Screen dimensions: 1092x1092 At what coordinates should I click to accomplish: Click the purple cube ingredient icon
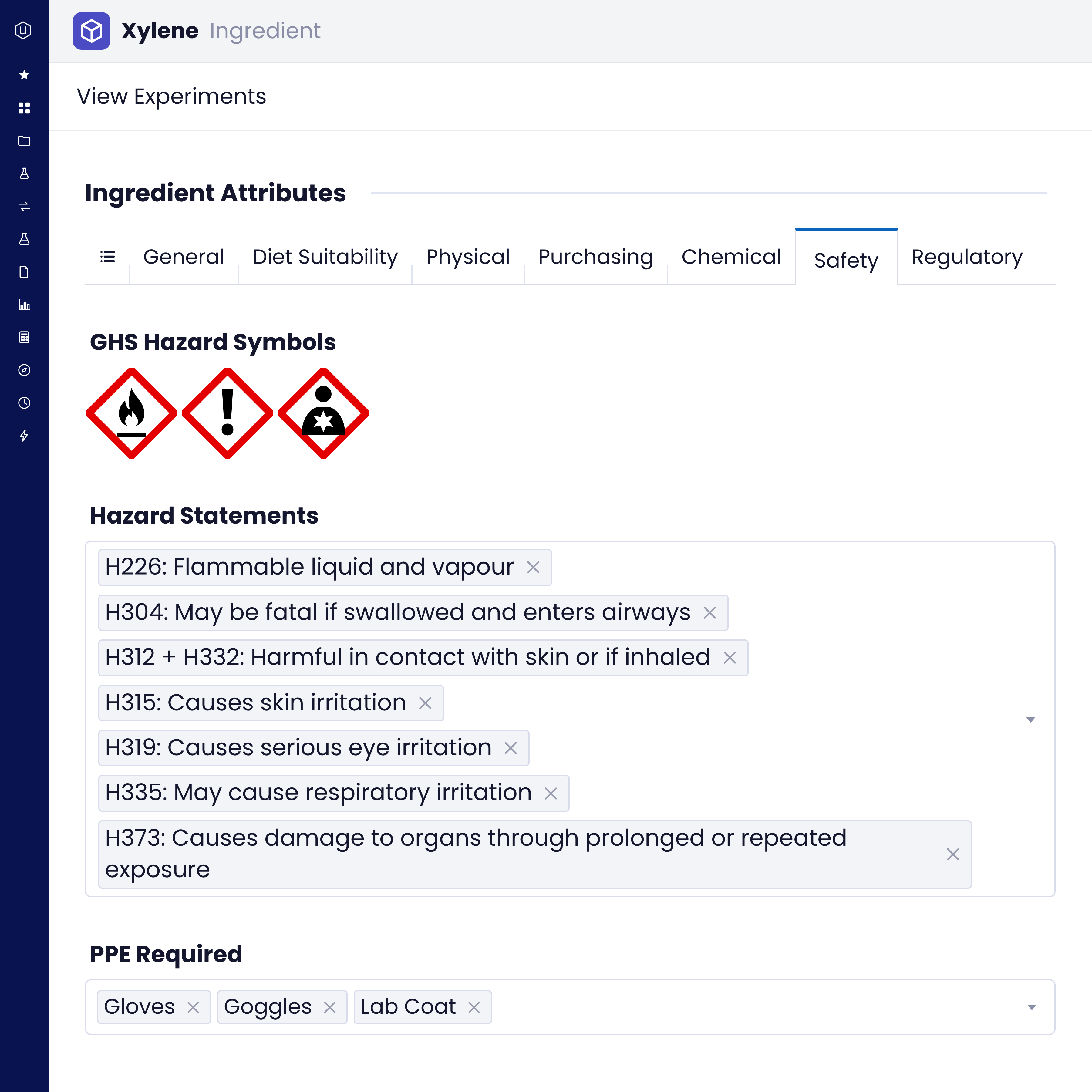(x=92, y=31)
